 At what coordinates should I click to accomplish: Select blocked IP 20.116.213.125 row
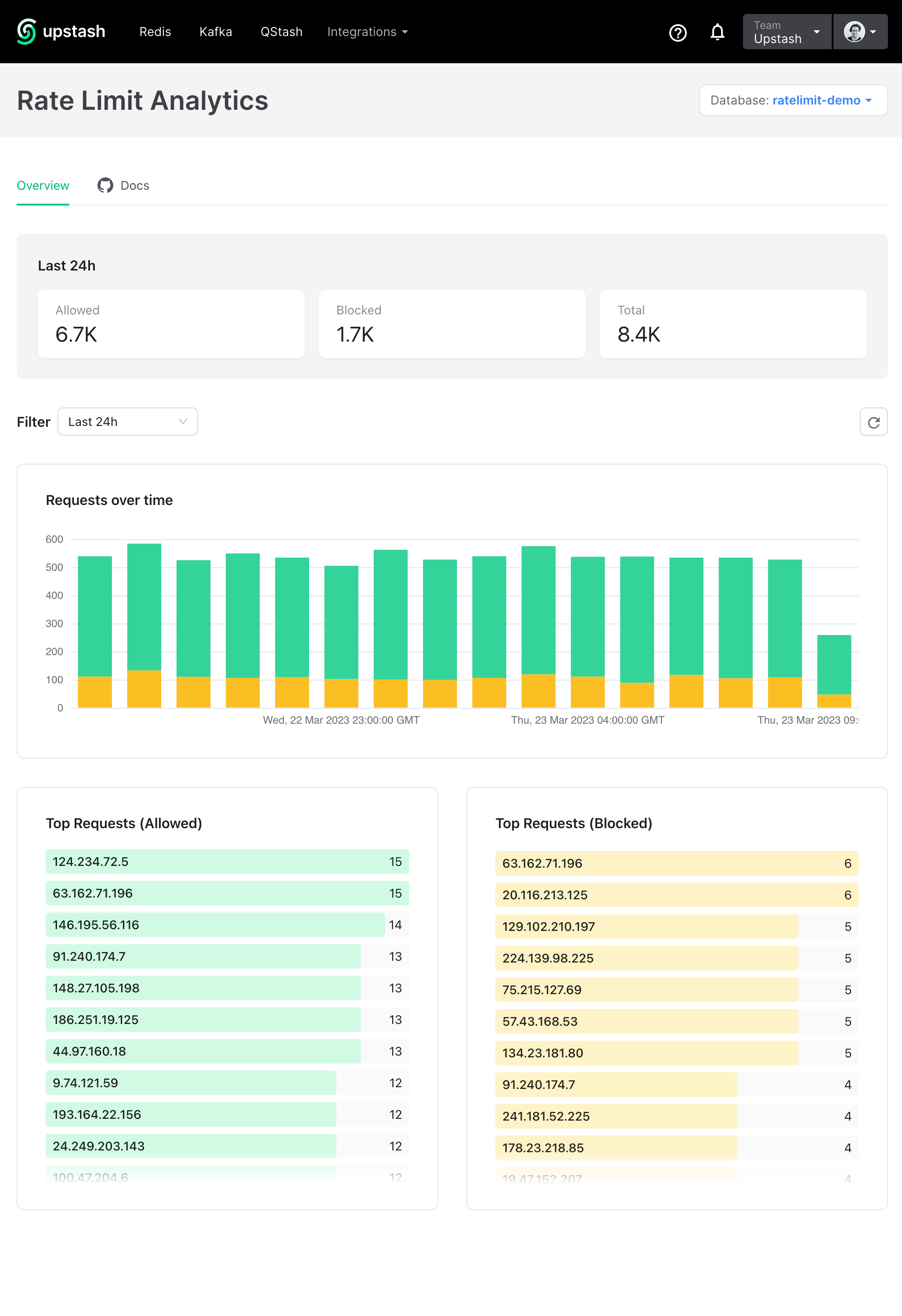click(x=676, y=895)
